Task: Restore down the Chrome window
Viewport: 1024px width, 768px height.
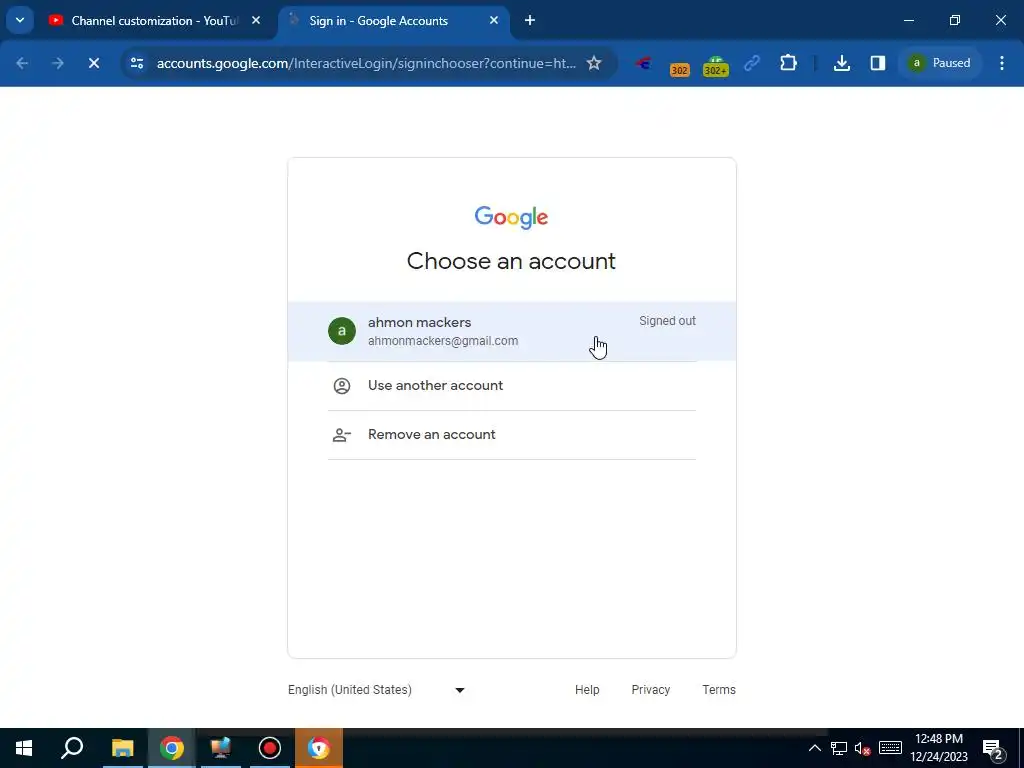Action: point(955,21)
